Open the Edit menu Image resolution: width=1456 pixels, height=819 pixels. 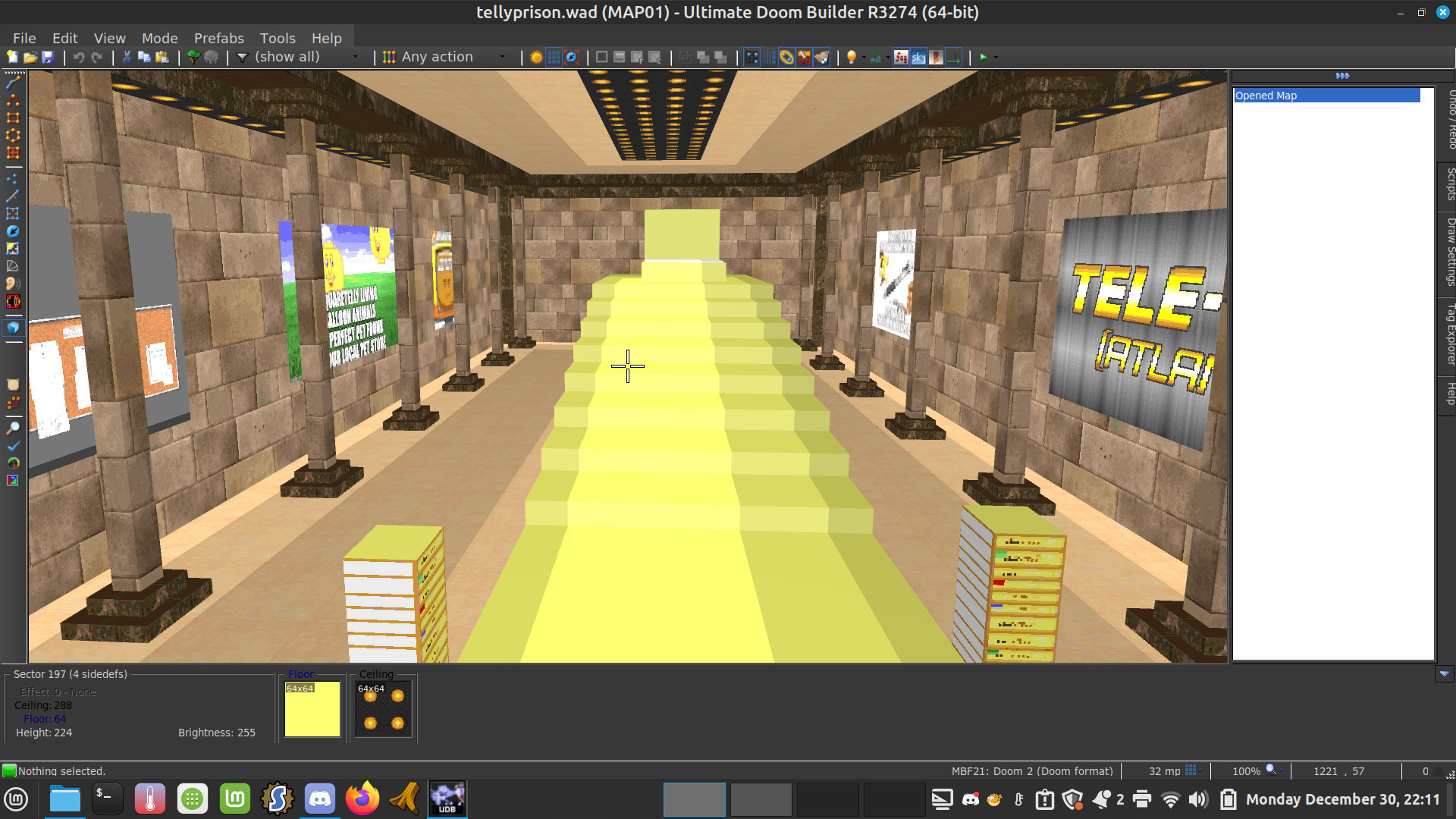click(x=65, y=38)
